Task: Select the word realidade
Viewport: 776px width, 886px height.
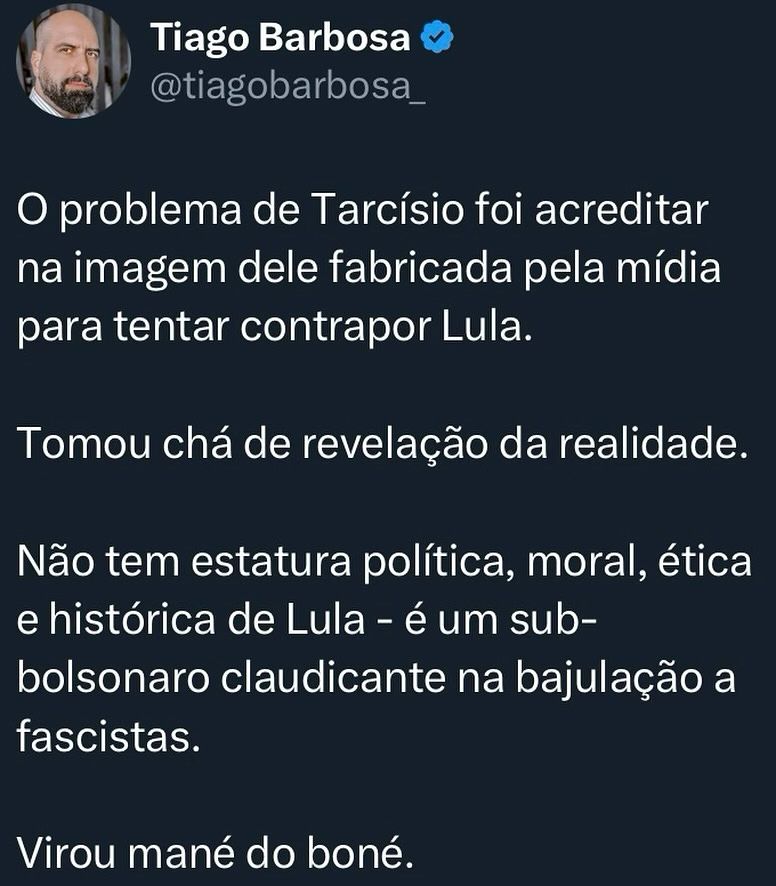Action: click(653, 444)
